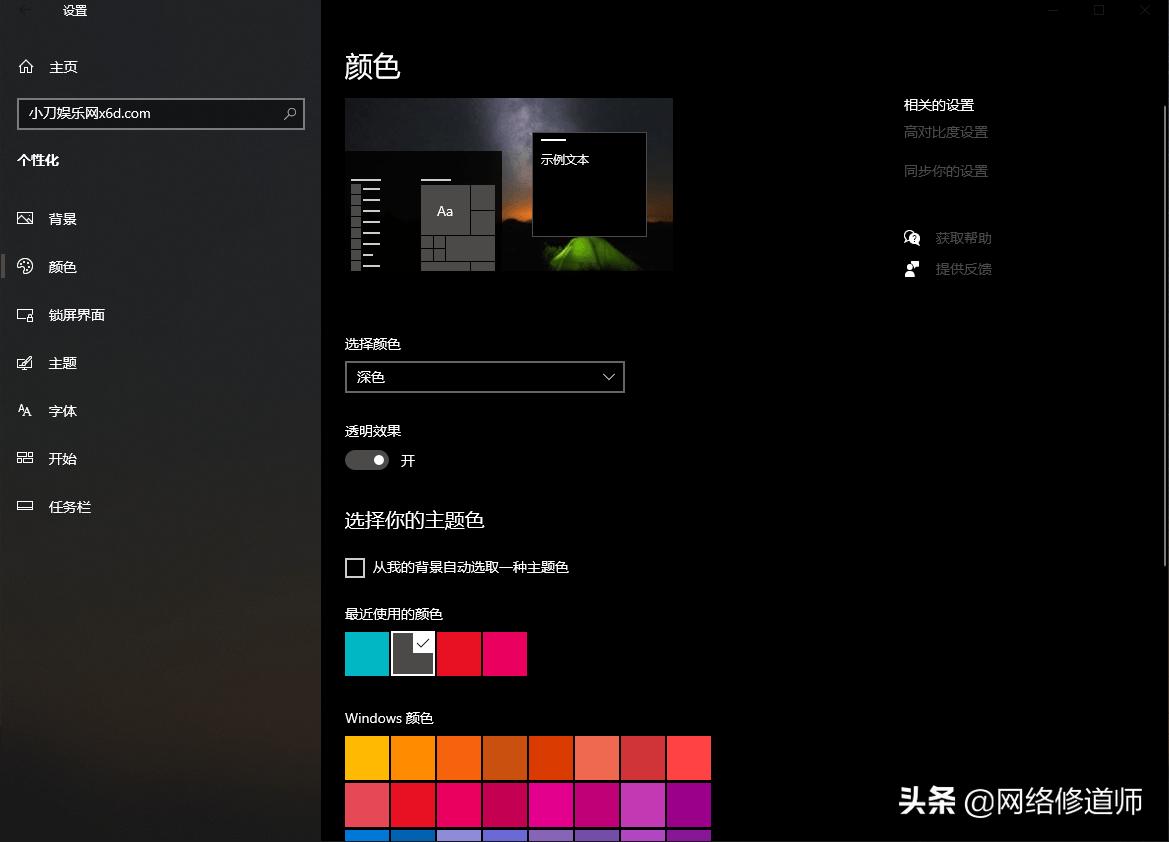Click the 获取帮助 (Get help) icon
Viewport: 1169px width, 842px height.
click(911, 238)
